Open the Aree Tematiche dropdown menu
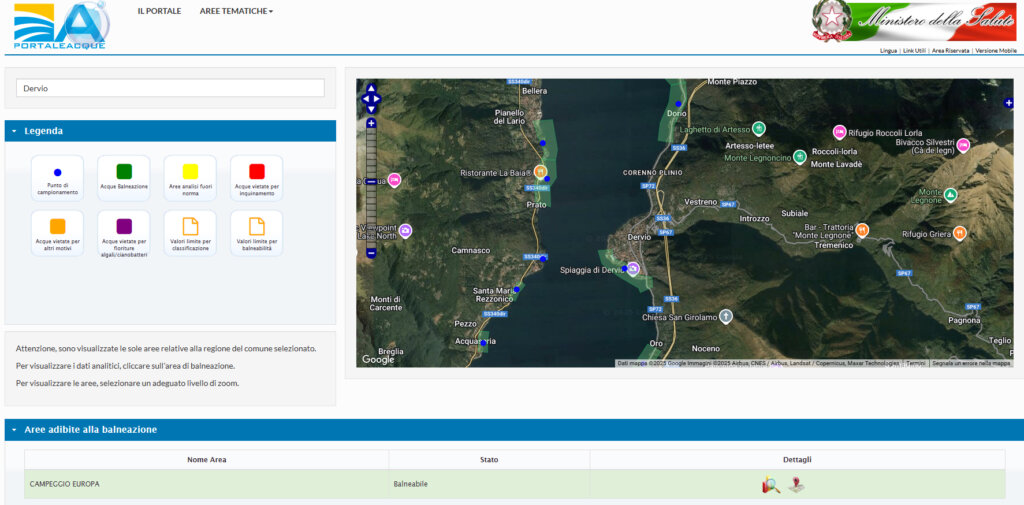This screenshot has height=505, width=1024. click(x=236, y=11)
